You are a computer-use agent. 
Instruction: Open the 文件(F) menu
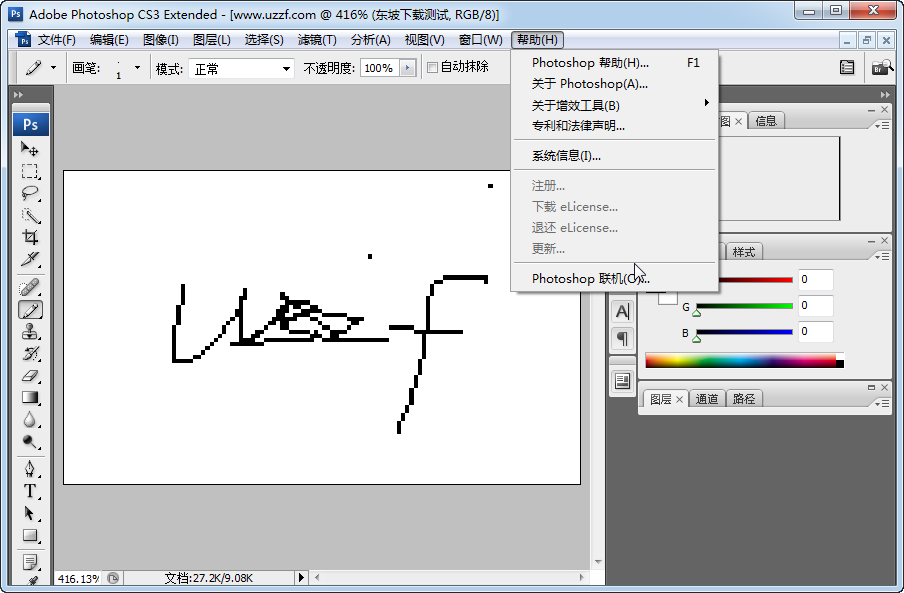pos(56,40)
